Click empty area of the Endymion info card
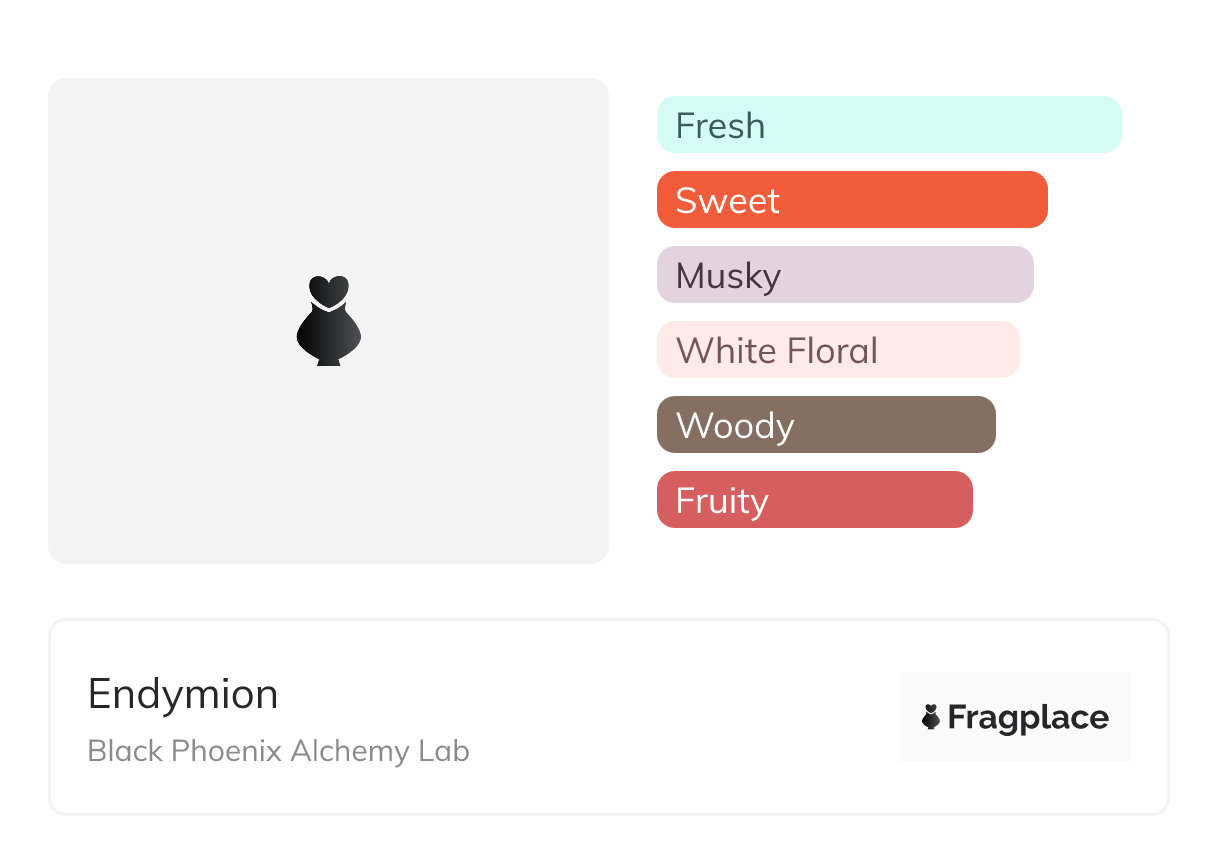 (x=680, y=720)
